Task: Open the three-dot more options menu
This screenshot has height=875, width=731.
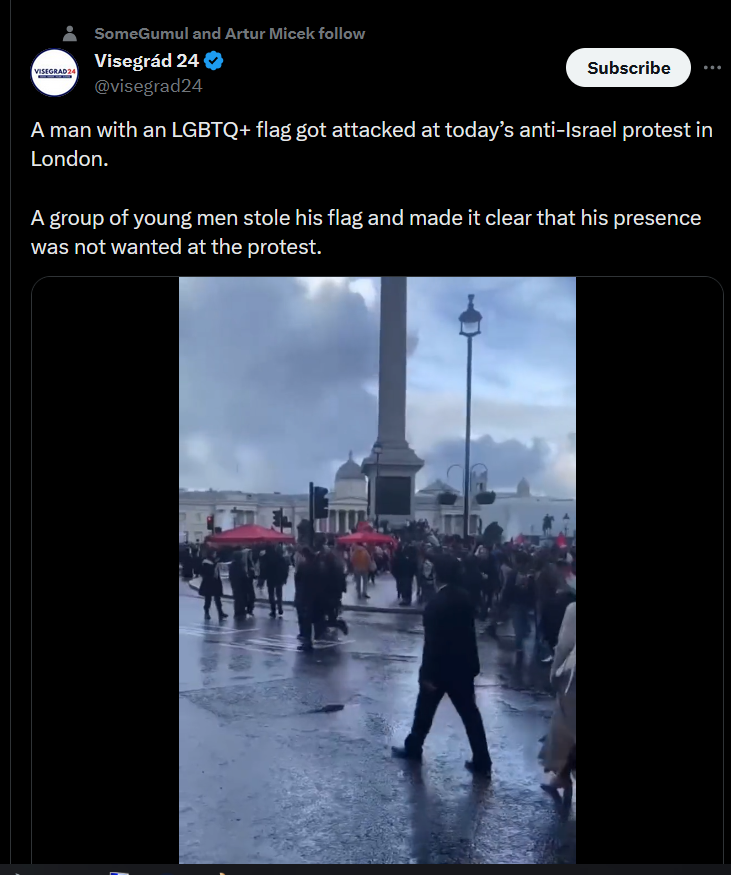Action: 712,68
